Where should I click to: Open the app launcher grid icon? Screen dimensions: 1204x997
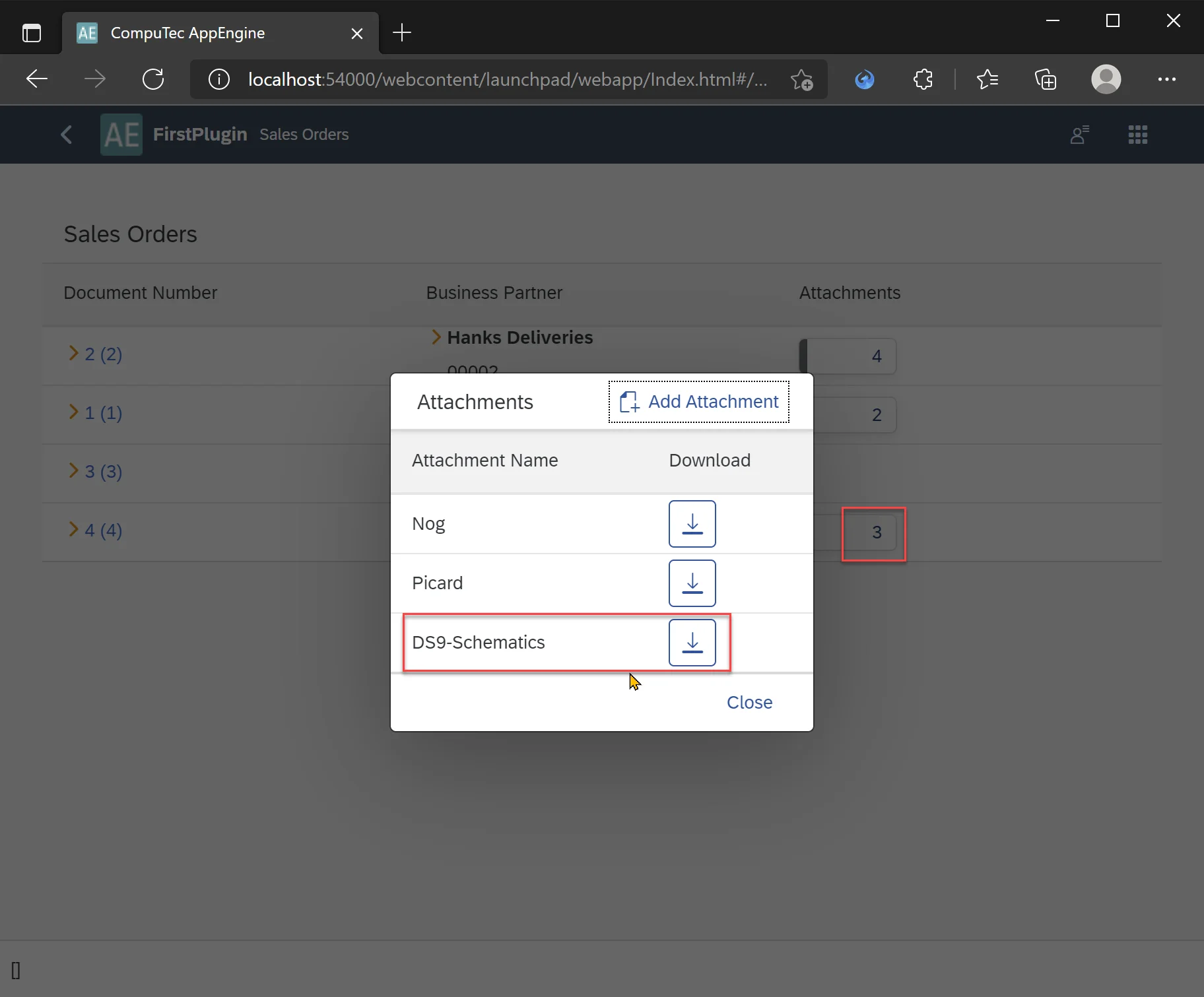pos(1137,135)
